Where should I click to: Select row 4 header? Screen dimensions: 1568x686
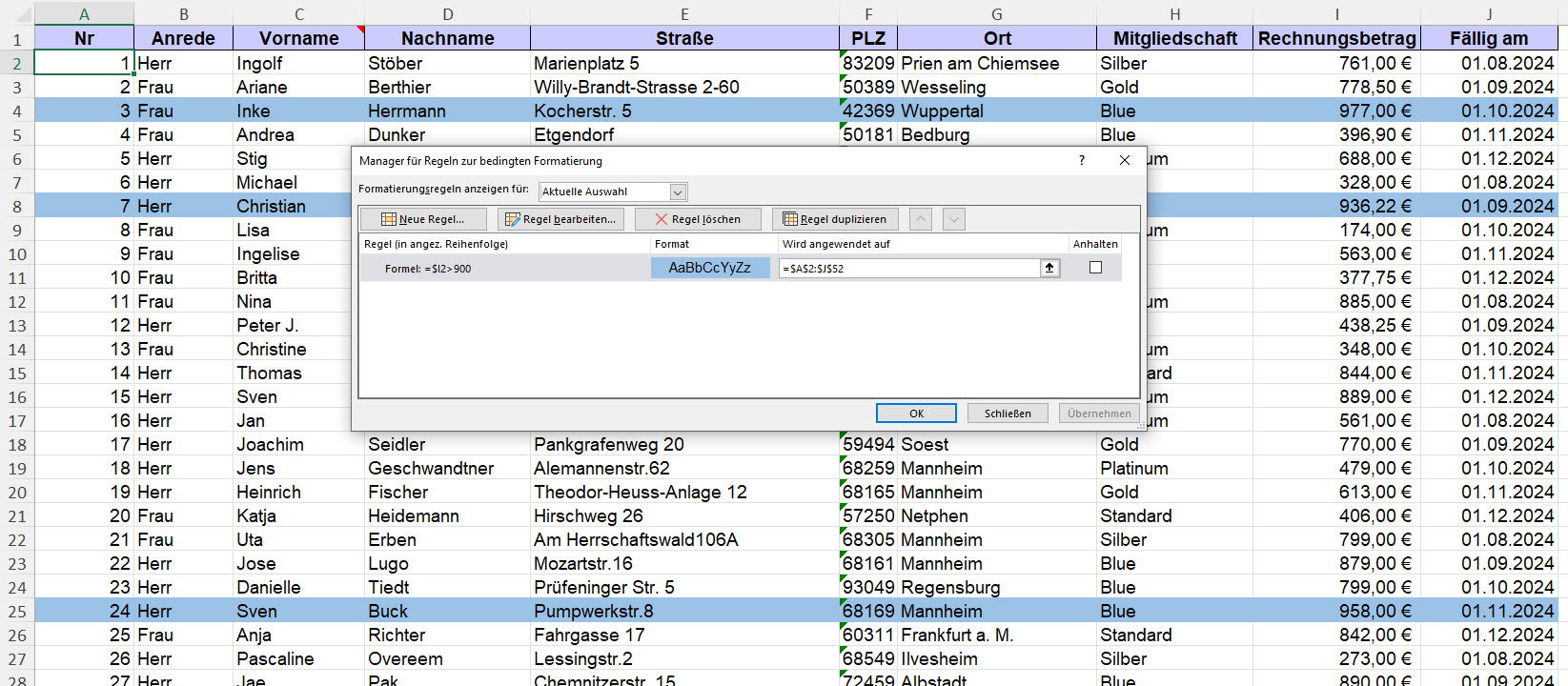pos(16,111)
